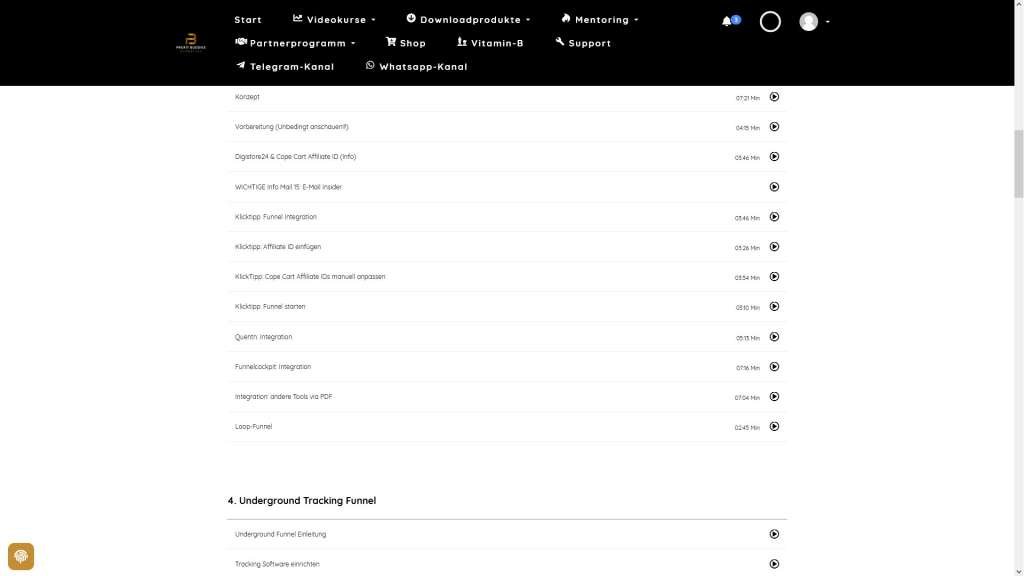Open the Support menu item

[583, 43]
